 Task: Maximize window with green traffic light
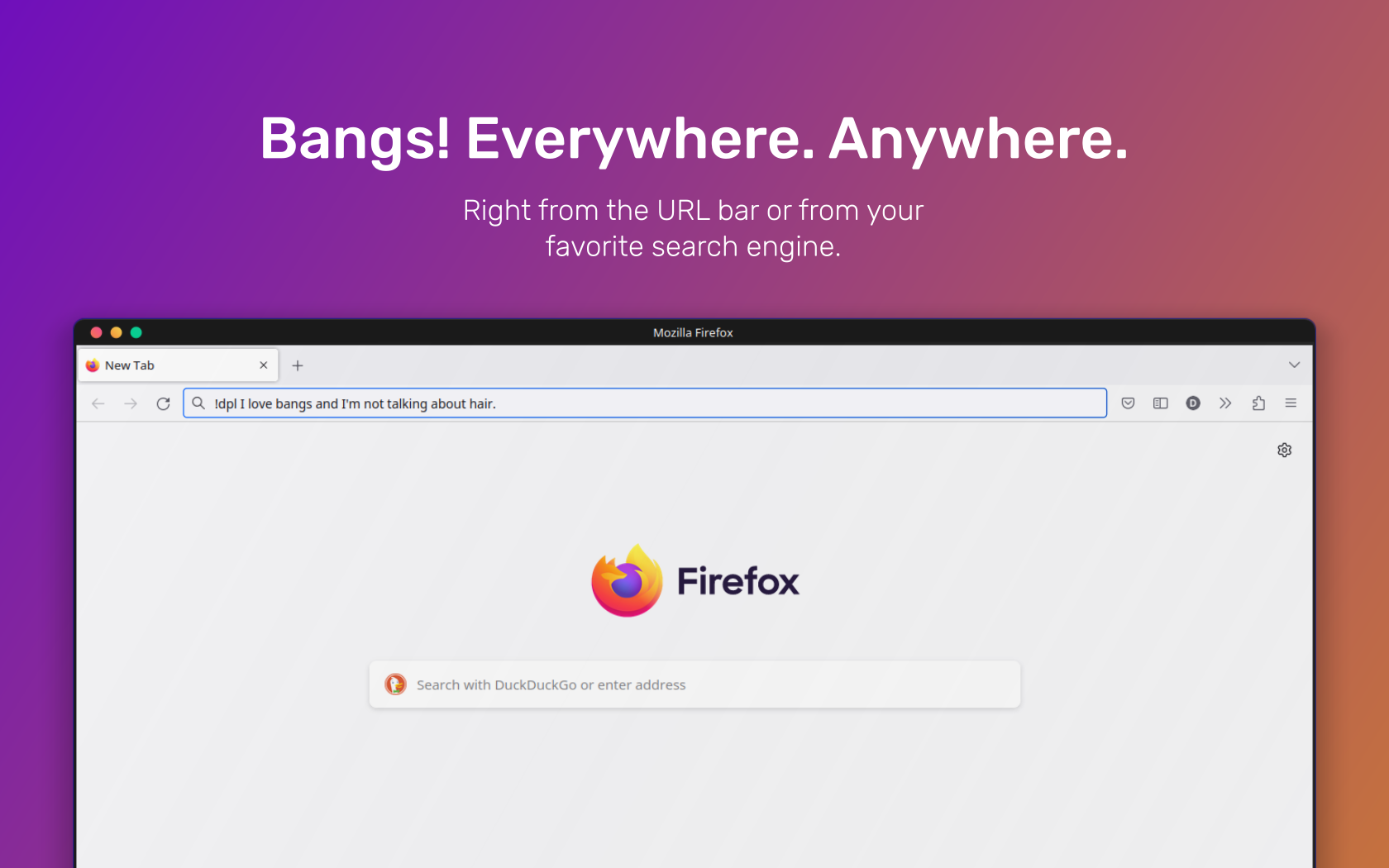(136, 332)
